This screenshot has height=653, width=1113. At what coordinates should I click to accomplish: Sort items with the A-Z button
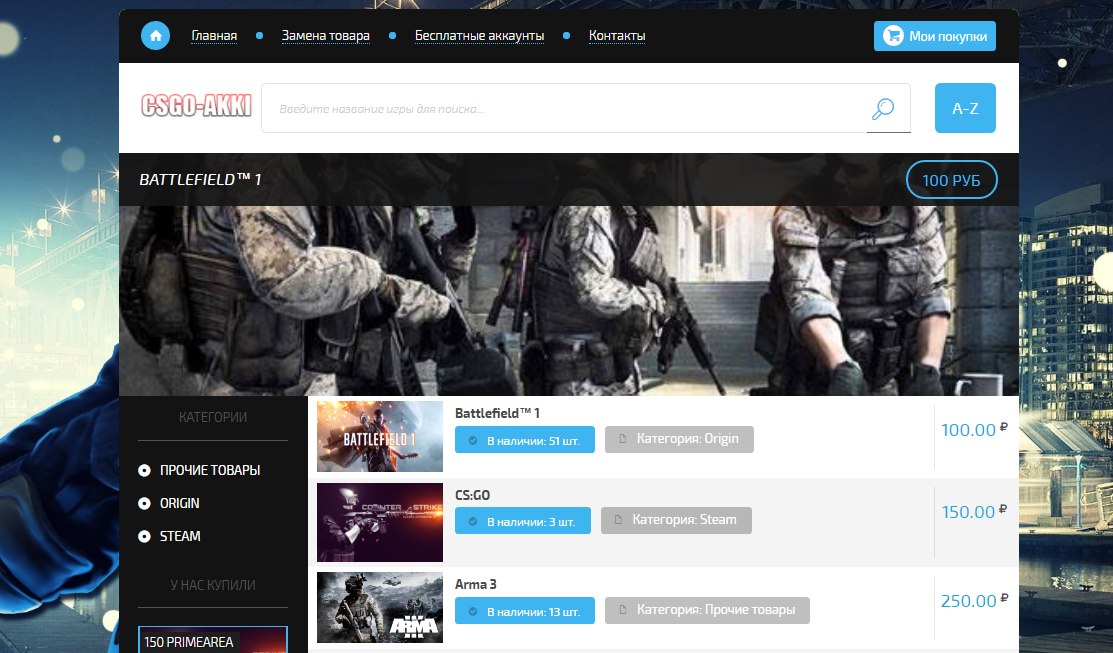point(965,108)
